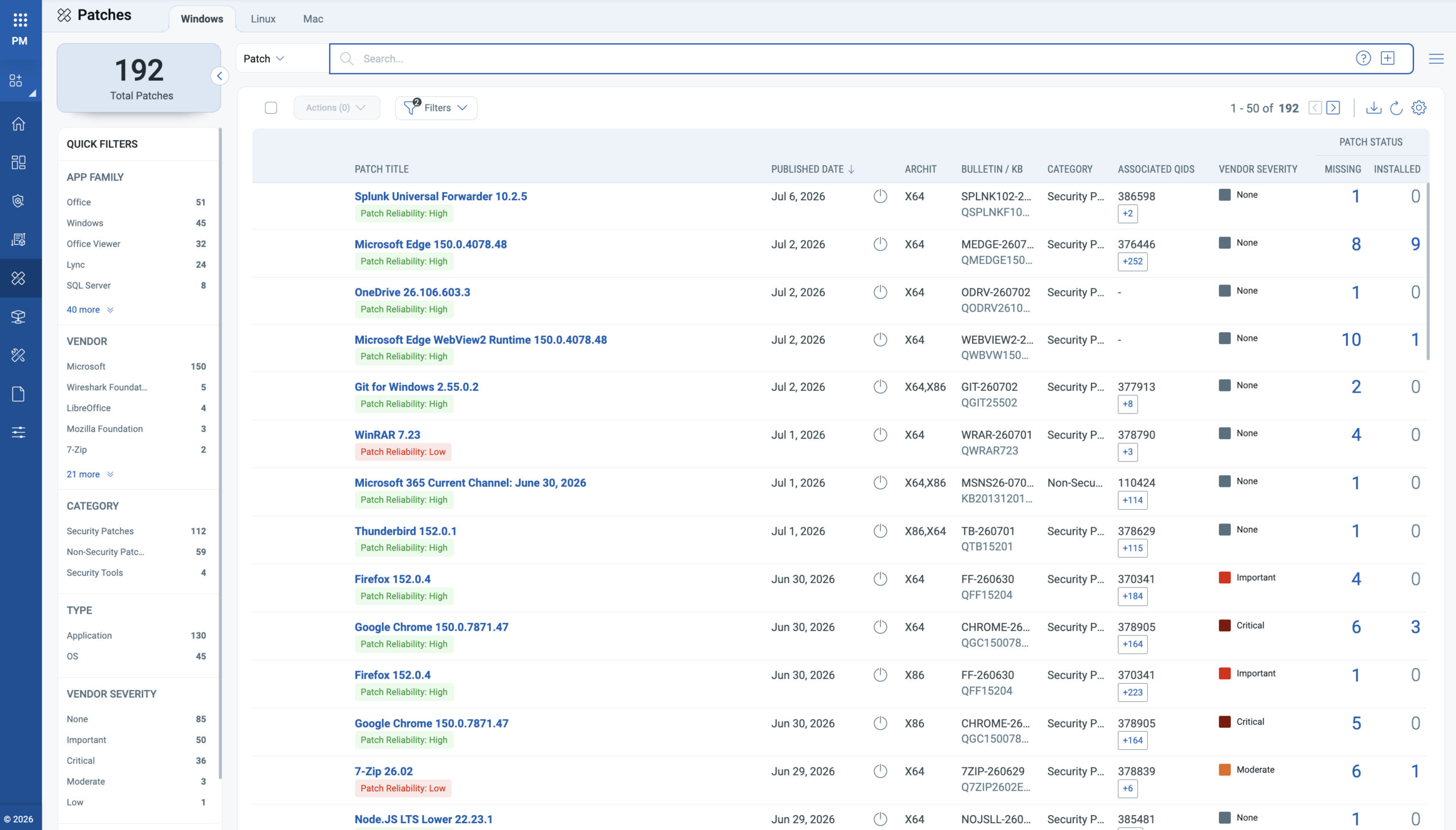Download the patch list
The width and height of the screenshot is (1456, 830).
coord(1374,108)
